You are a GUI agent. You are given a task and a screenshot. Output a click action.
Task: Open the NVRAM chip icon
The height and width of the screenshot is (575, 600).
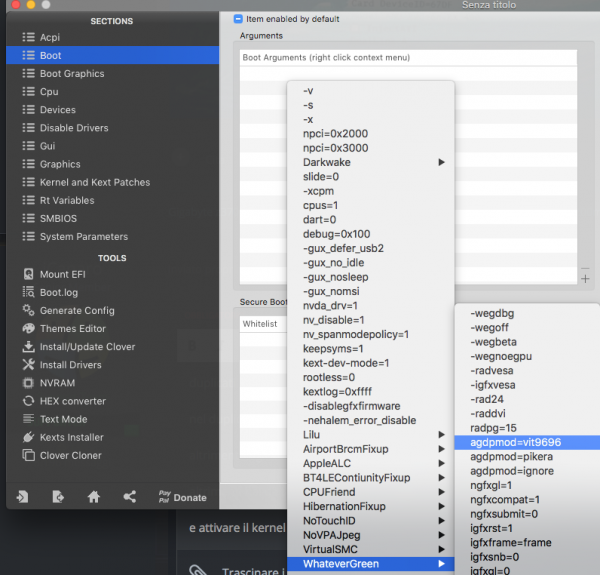(28, 383)
